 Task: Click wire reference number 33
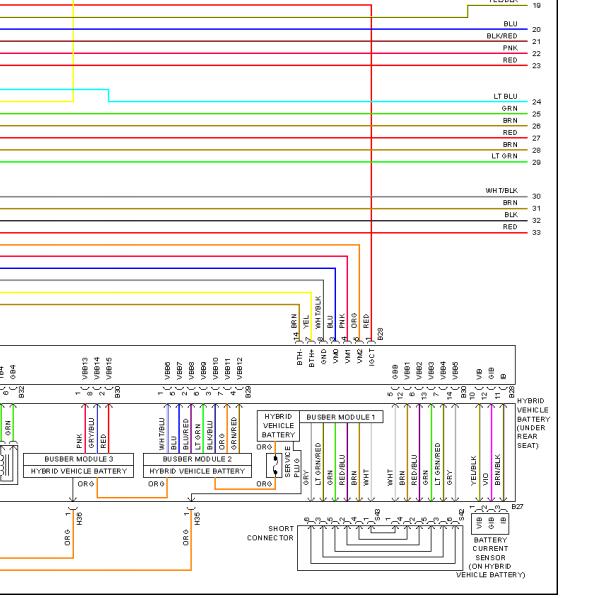(536, 232)
